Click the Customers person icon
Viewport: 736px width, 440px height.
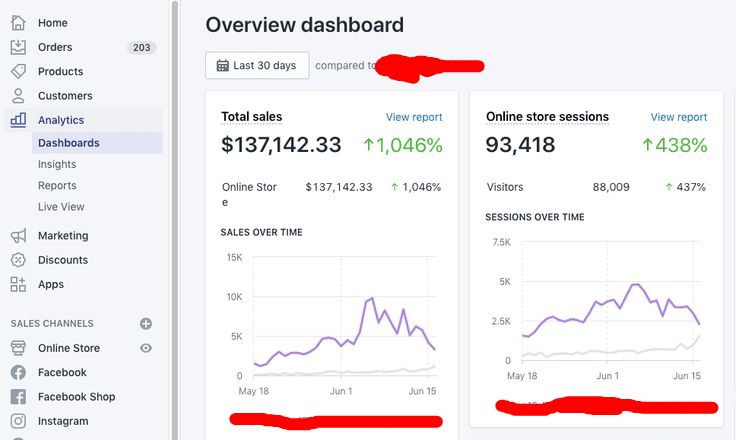point(18,96)
